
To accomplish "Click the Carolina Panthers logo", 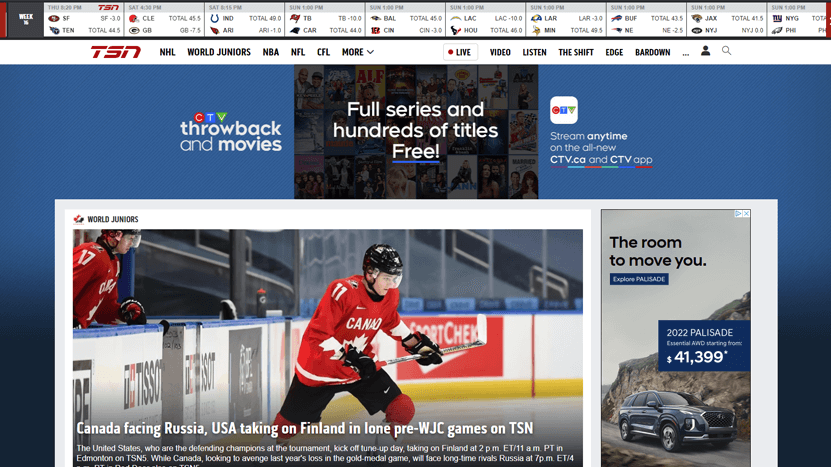I will tap(295, 31).
